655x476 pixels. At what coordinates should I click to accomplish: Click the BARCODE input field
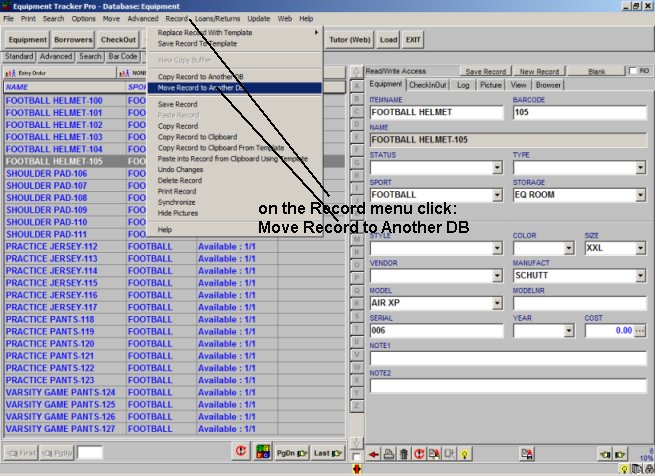tap(579, 113)
